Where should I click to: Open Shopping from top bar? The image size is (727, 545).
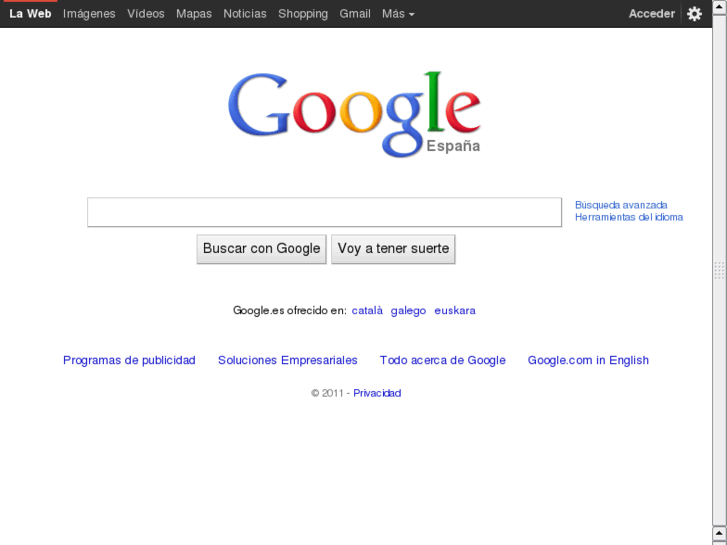(303, 14)
